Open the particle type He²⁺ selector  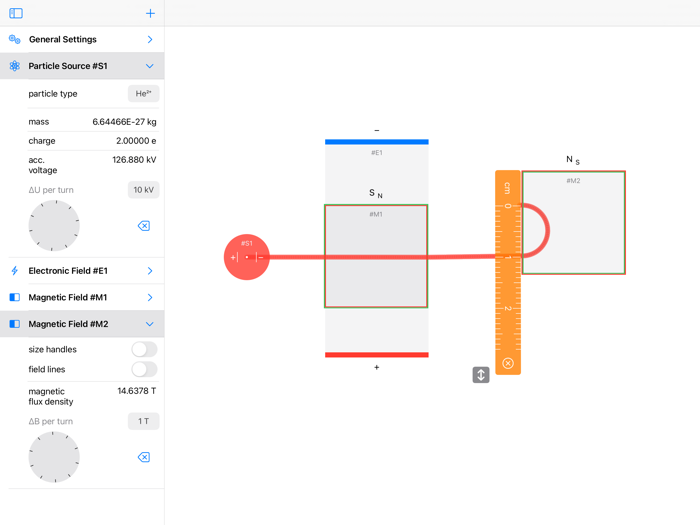pos(143,93)
